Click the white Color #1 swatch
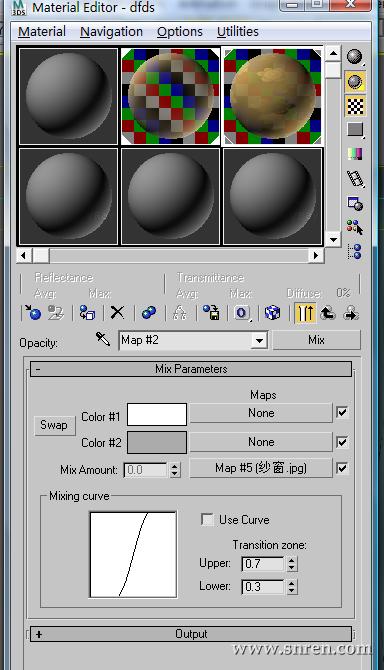 157,414
